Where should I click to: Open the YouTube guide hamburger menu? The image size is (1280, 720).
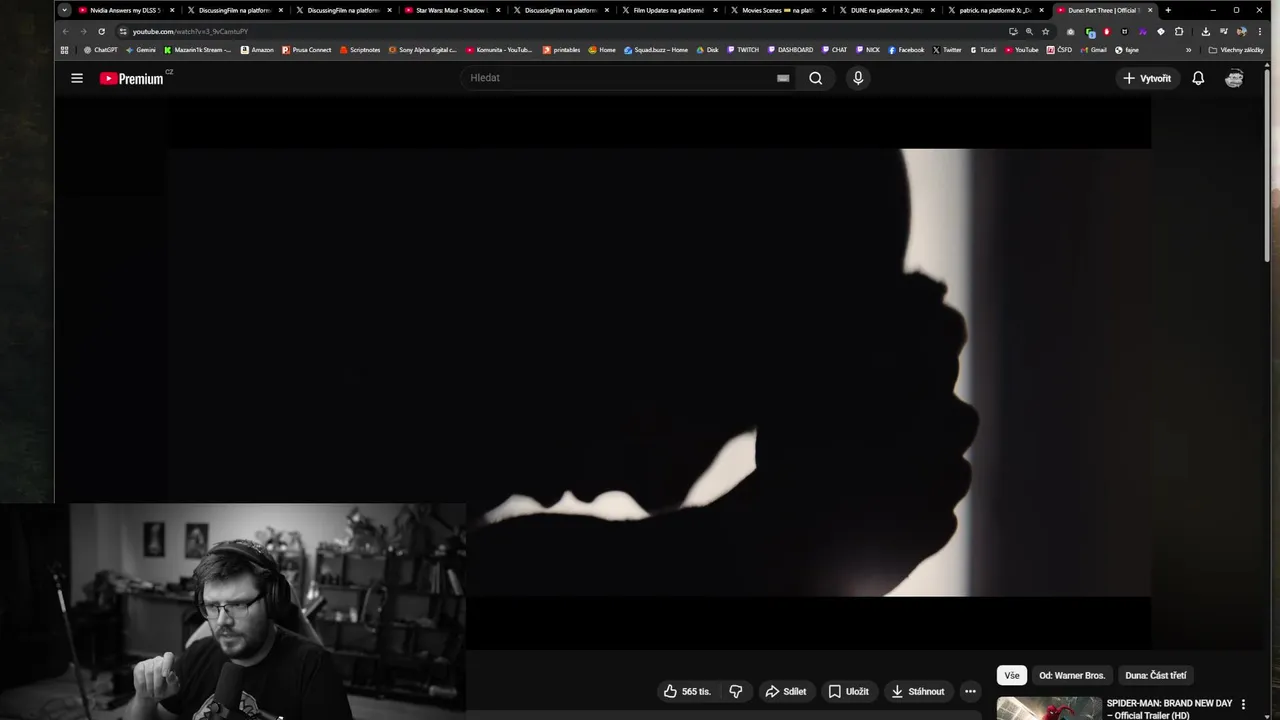[x=77, y=78]
